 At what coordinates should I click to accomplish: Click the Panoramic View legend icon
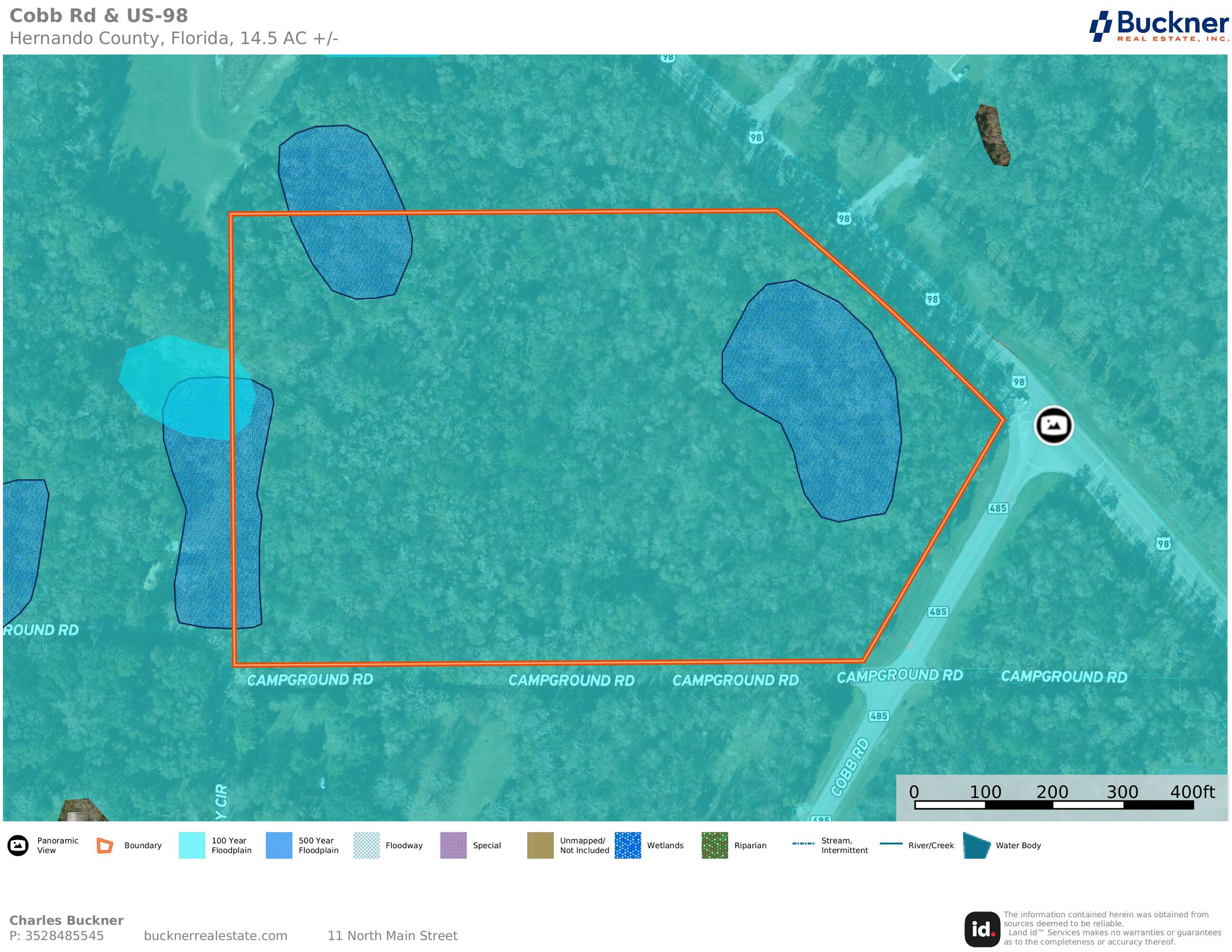[18, 845]
